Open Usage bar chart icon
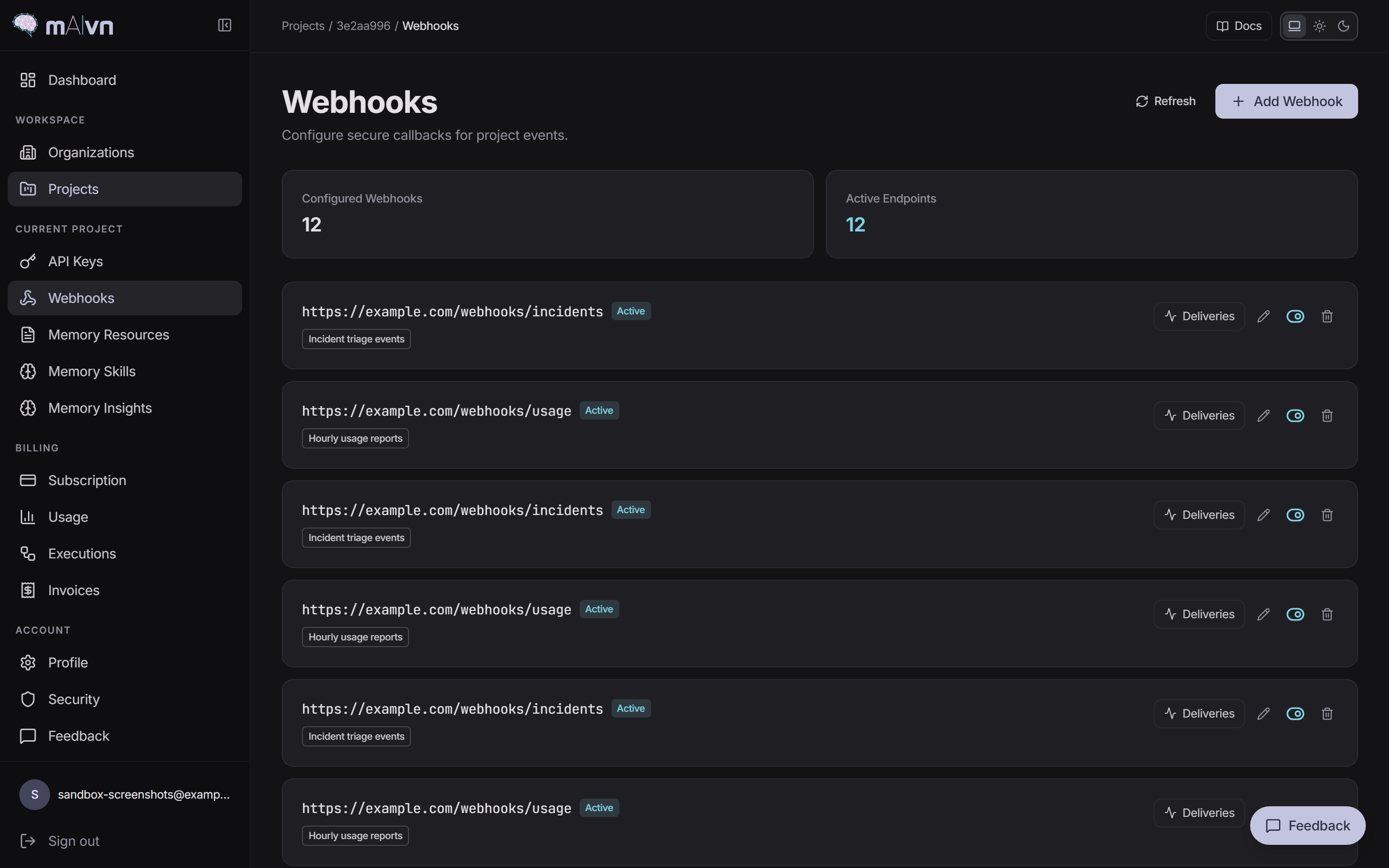 [27, 517]
